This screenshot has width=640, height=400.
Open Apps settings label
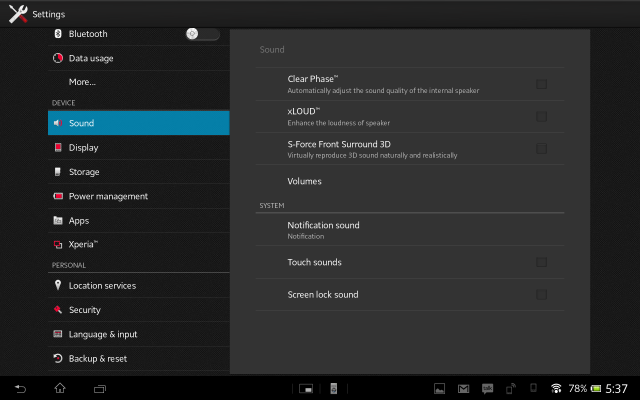click(x=79, y=221)
